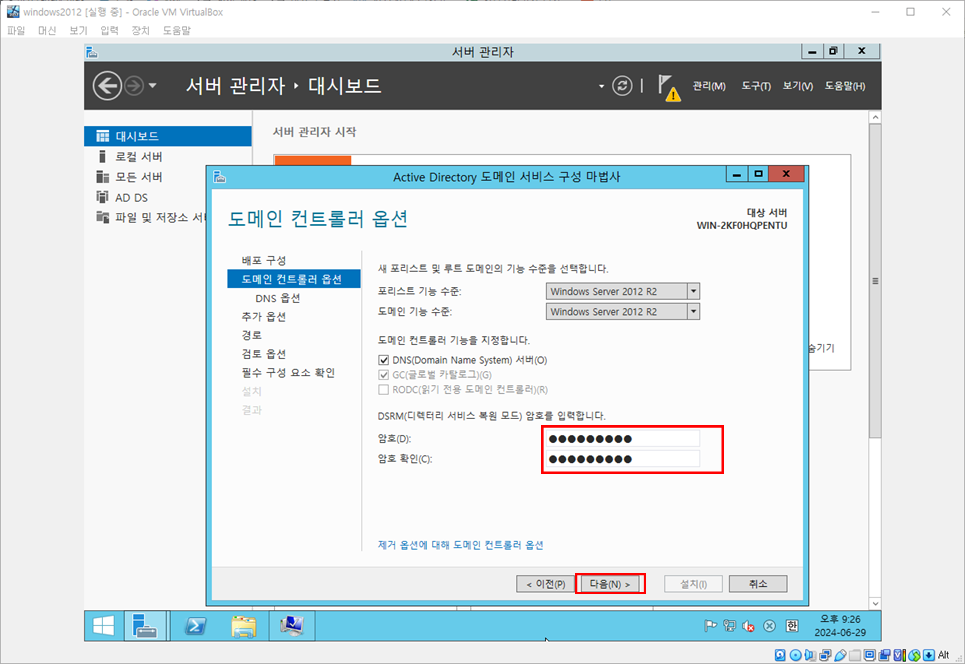Viewport: 965px width, 664px height.
Task: Click VirtualBox CPU virtualization status icon
Action: tap(899, 655)
